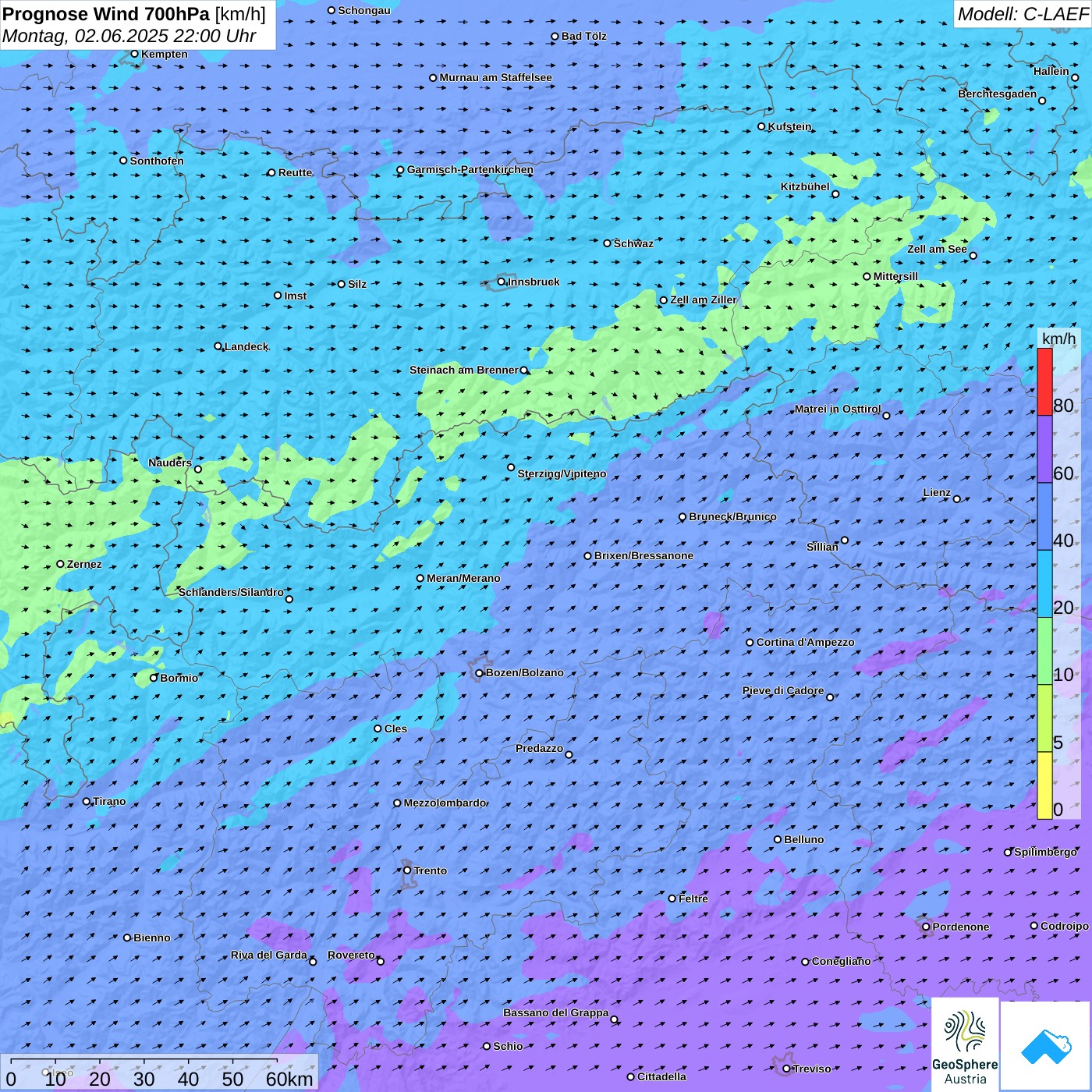Image resolution: width=1092 pixels, height=1092 pixels.
Task: Click the GeoSphere Austria logo
Action: tap(965, 1045)
